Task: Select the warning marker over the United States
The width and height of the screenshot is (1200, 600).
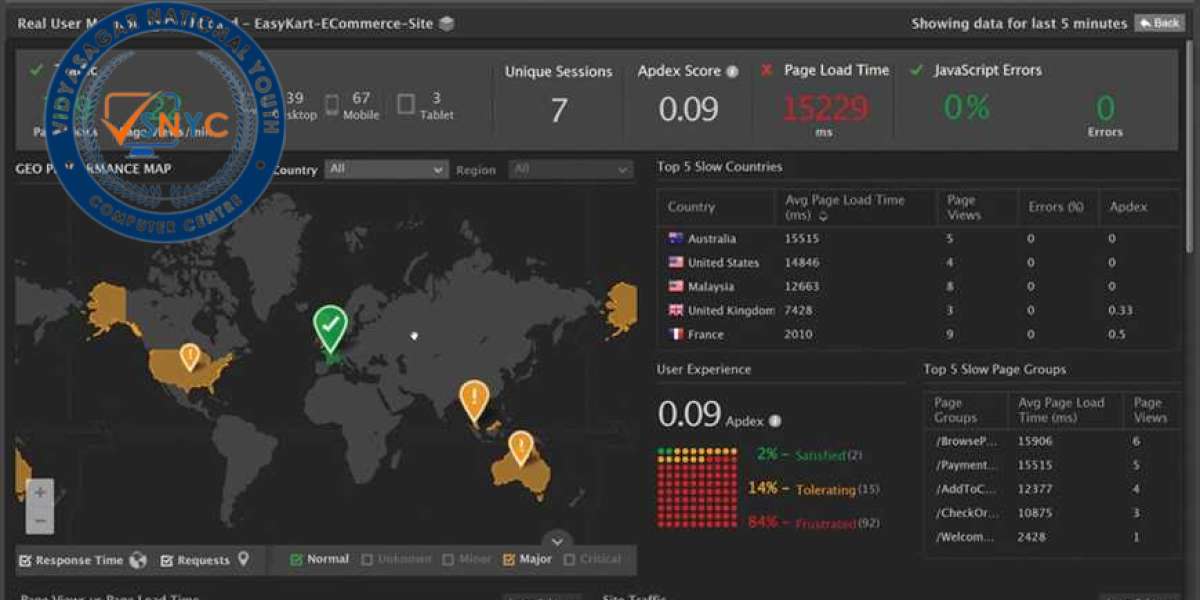Action: (189, 356)
